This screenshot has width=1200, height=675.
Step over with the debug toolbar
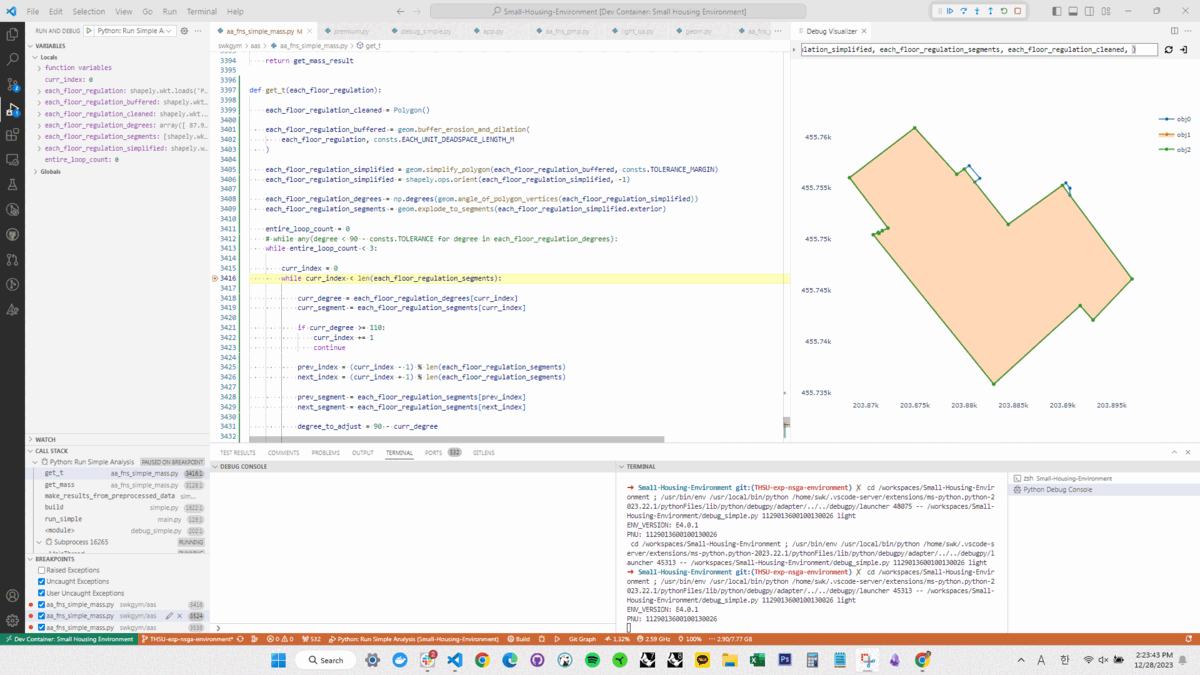coord(964,11)
